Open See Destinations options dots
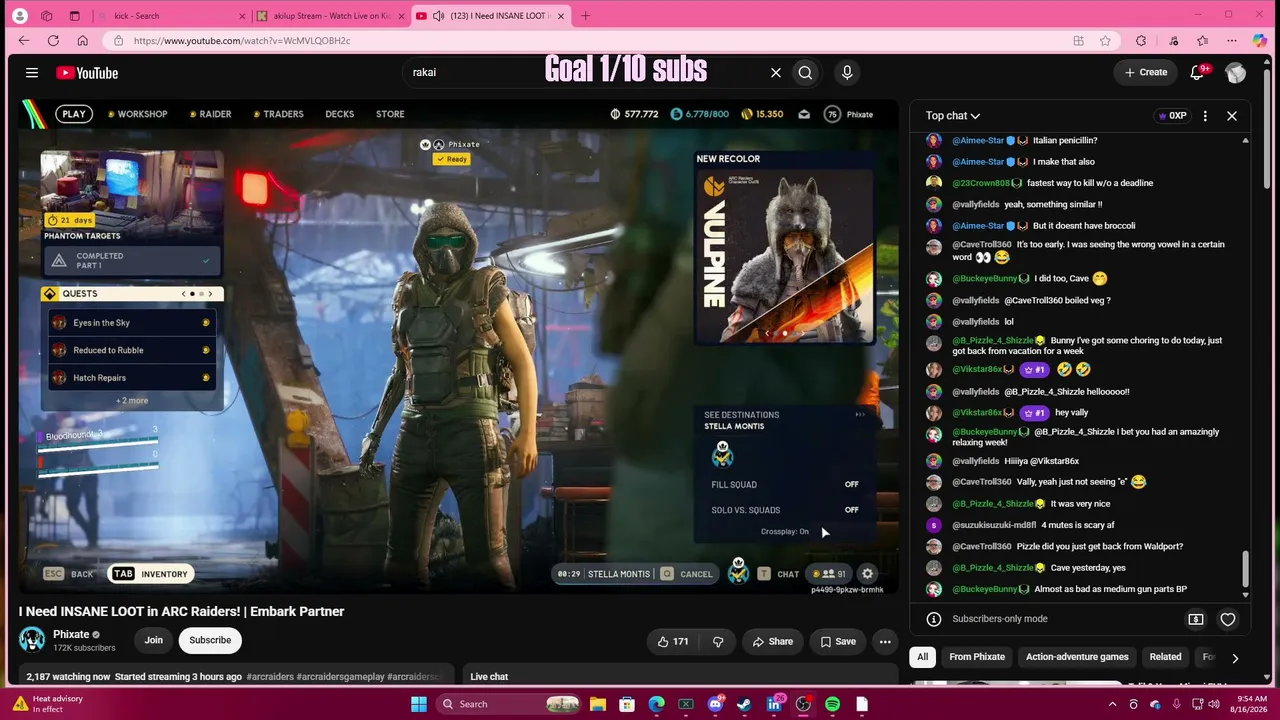Screen dimensions: 1280x720 tap(860, 415)
